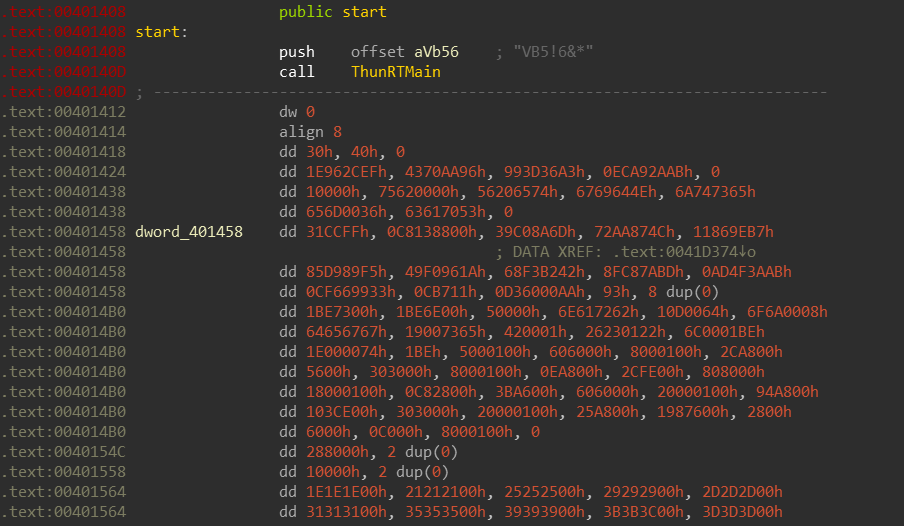
Task: Click address .text:00401564 on last line
Action: [x=63, y=512]
